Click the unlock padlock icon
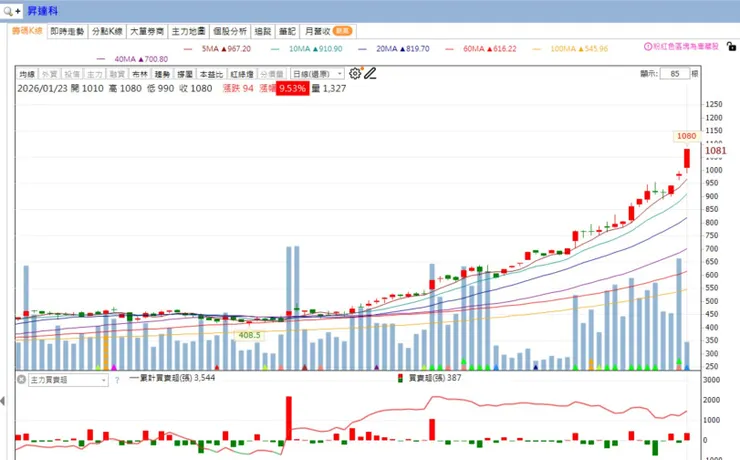740x460 pixels. point(731,46)
